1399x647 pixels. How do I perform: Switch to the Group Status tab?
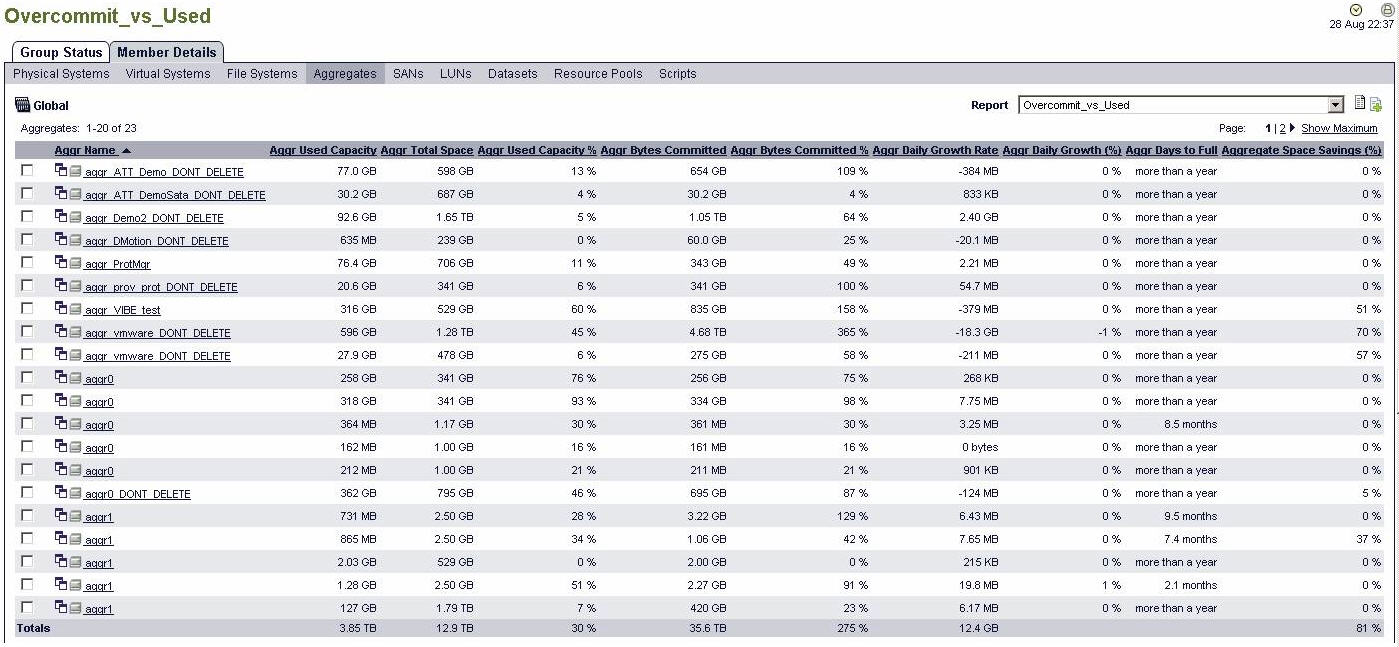coord(61,52)
